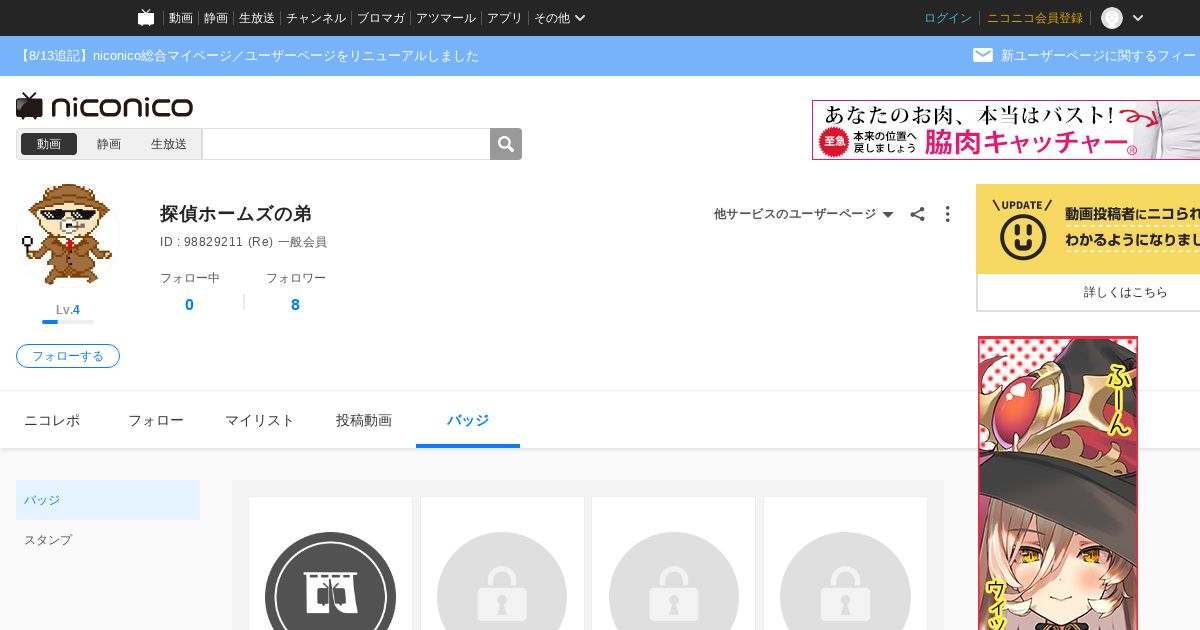
Task: Select バッジ in the left sidebar
Action: (x=108, y=500)
